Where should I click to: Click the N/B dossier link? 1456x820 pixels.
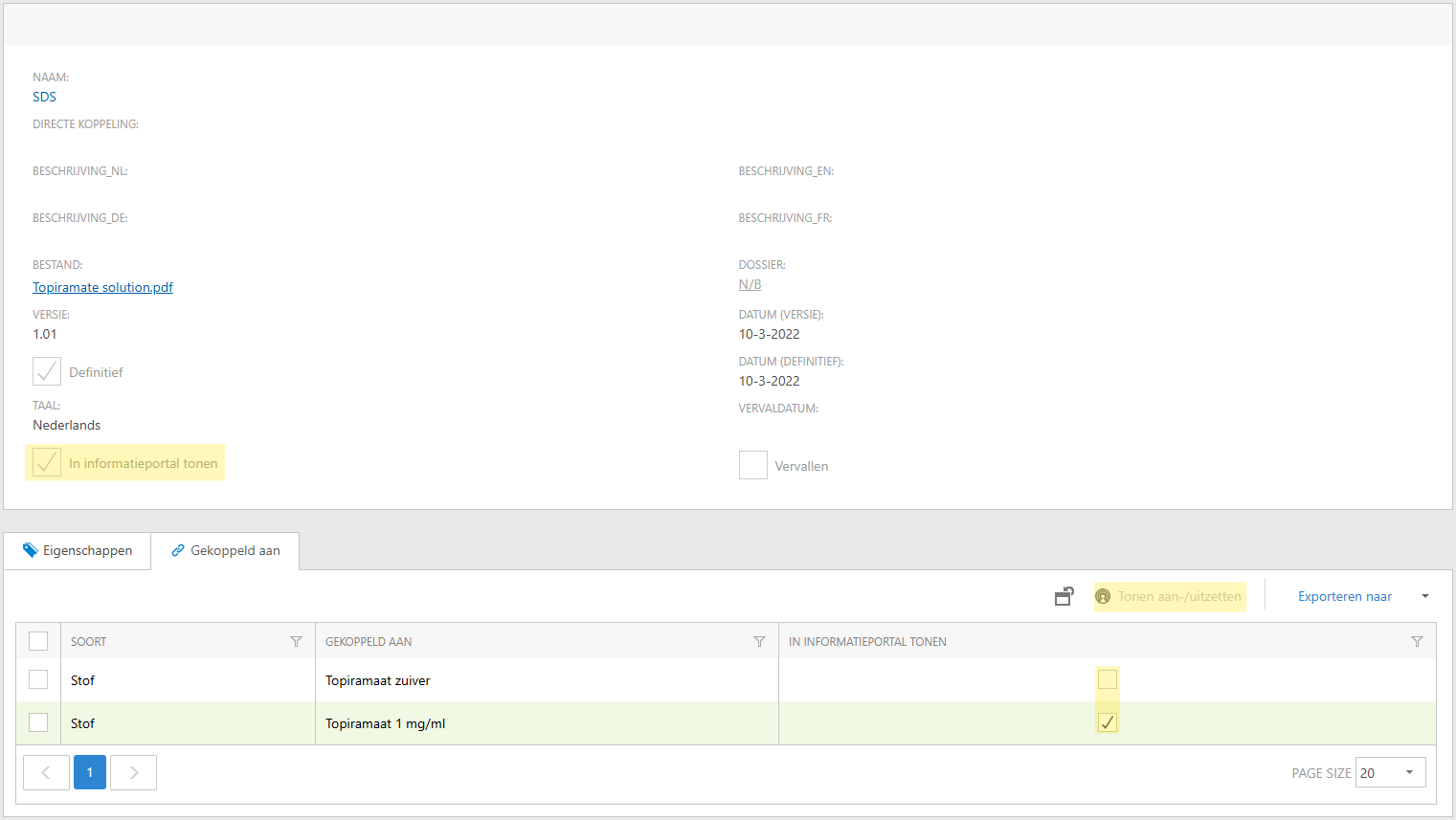click(x=750, y=284)
